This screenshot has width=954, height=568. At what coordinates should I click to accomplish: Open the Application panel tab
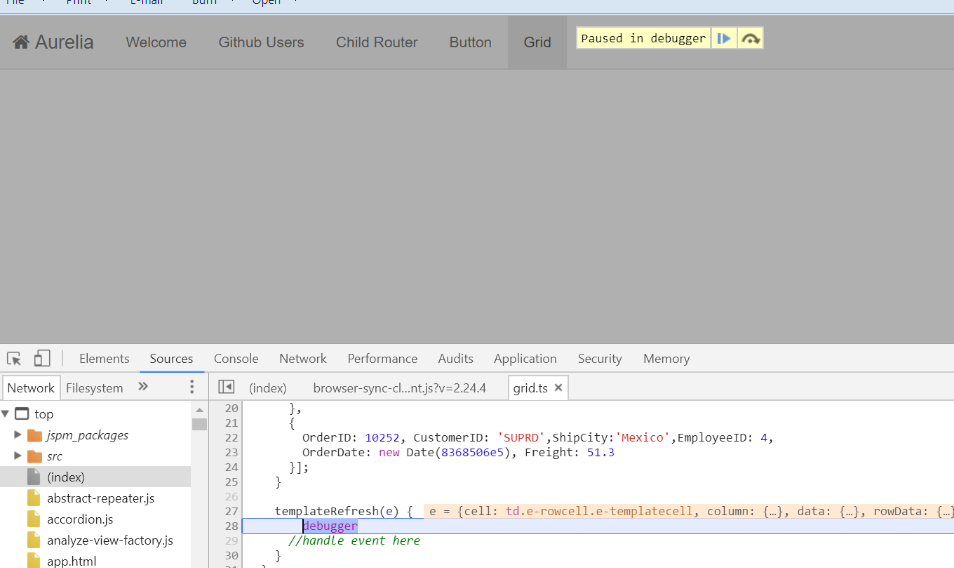(x=525, y=359)
